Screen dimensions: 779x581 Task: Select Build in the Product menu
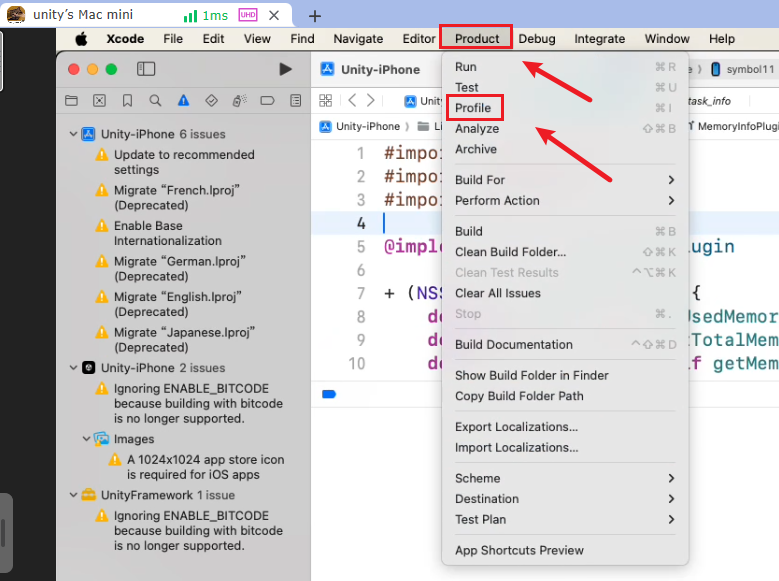click(565, 231)
